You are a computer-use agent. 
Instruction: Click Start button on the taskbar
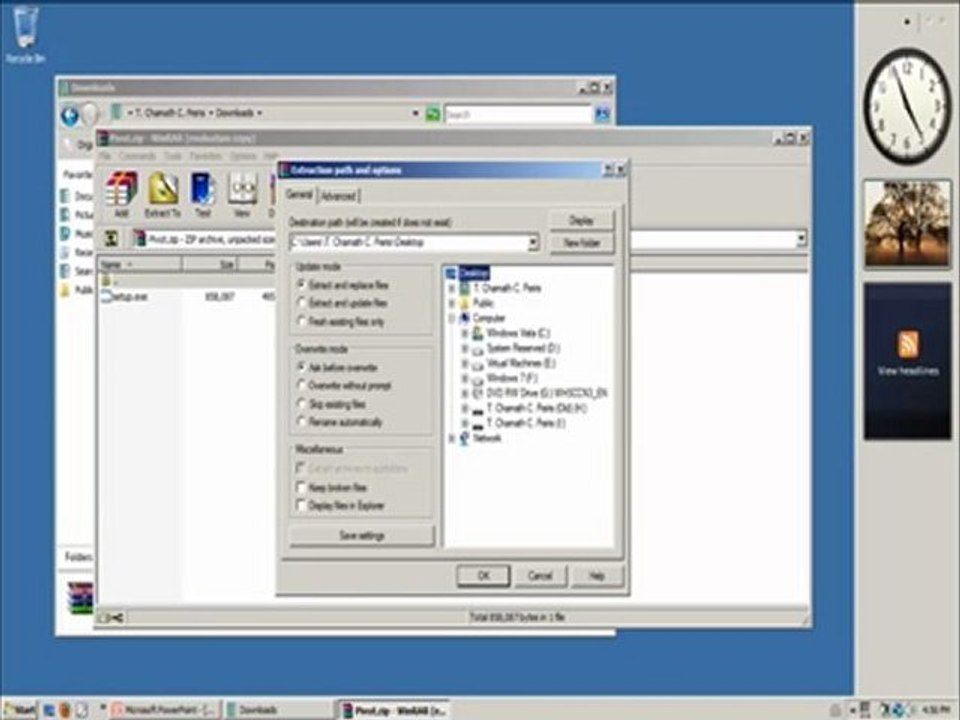[20, 710]
